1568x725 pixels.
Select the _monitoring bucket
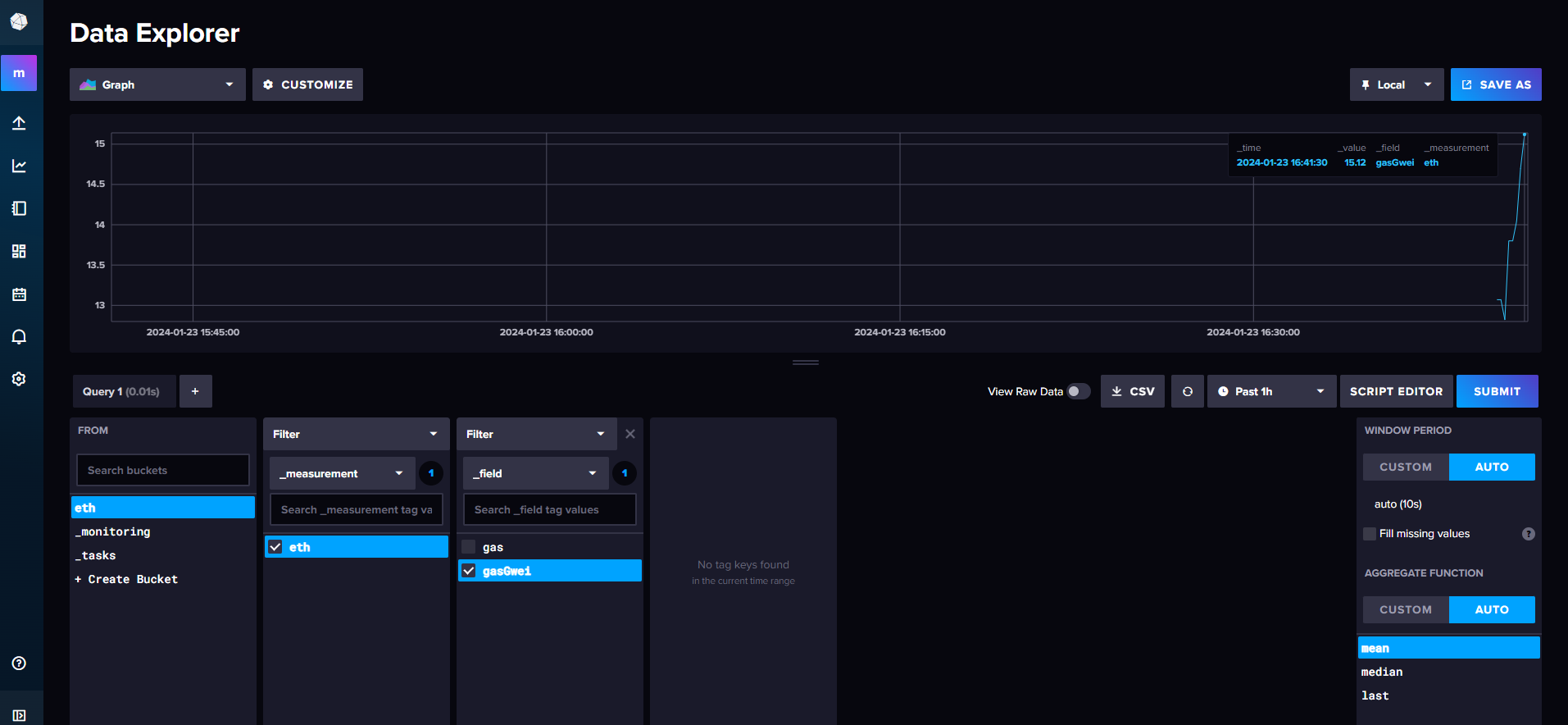[x=113, y=531]
